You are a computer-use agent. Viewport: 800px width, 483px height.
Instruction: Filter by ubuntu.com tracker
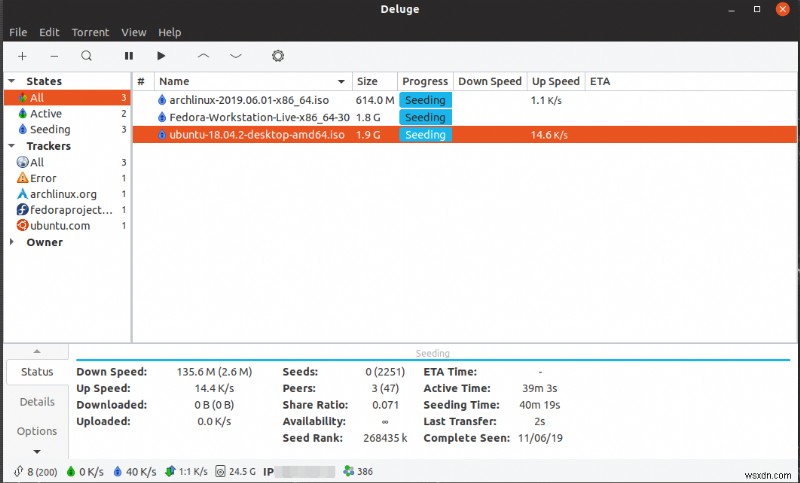(66, 225)
